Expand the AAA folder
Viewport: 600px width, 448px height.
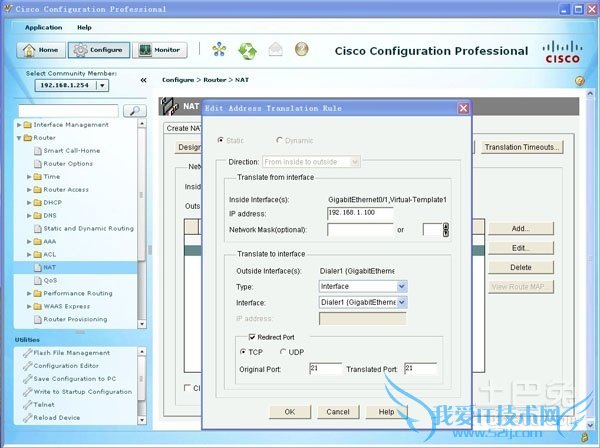[29, 242]
